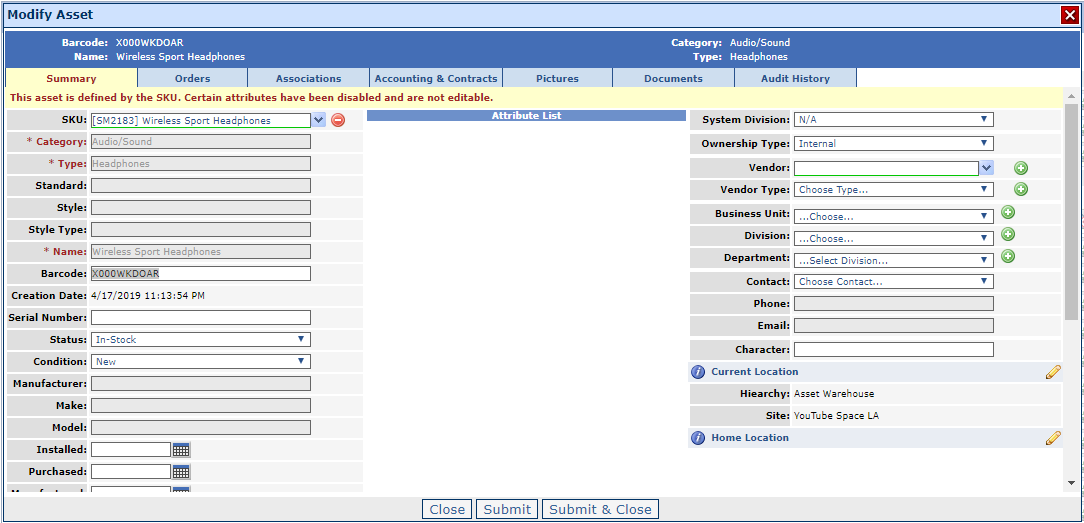Click the Serial Number input field
Image resolution: width=1084 pixels, height=523 pixels.
pos(200,317)
